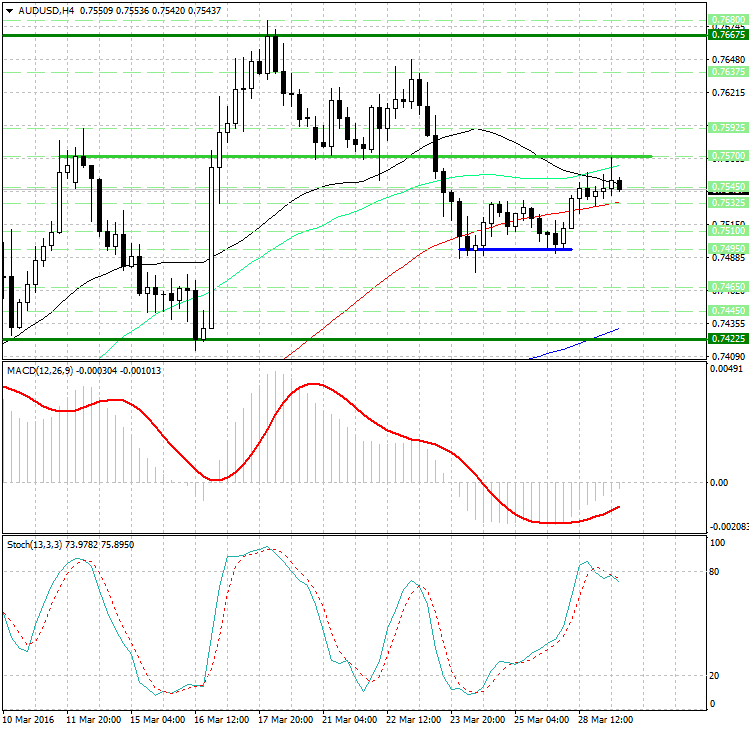This screenshot has width=749, height=731.
Task: Click the 10 Mar 2016 date label
Action: click(x=30, y=720)
